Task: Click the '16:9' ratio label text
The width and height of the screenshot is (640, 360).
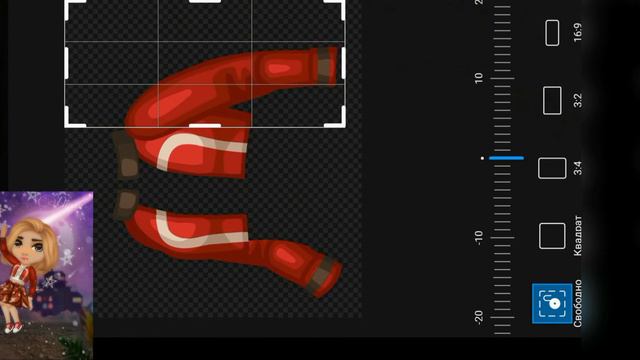Action: point(578,32)
